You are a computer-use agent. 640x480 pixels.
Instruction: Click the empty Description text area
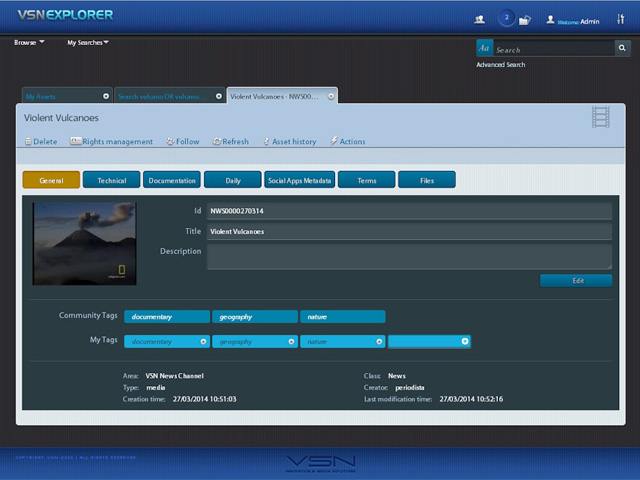(x=409, y=257)
